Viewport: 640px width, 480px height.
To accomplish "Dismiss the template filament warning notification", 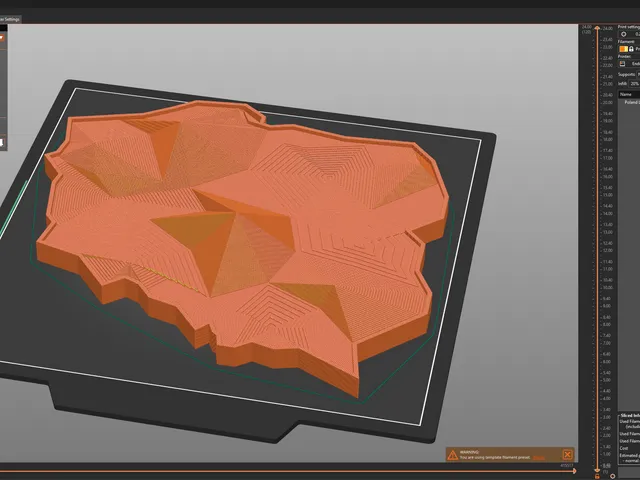I will pyautogui.click(x=567, y=454).
